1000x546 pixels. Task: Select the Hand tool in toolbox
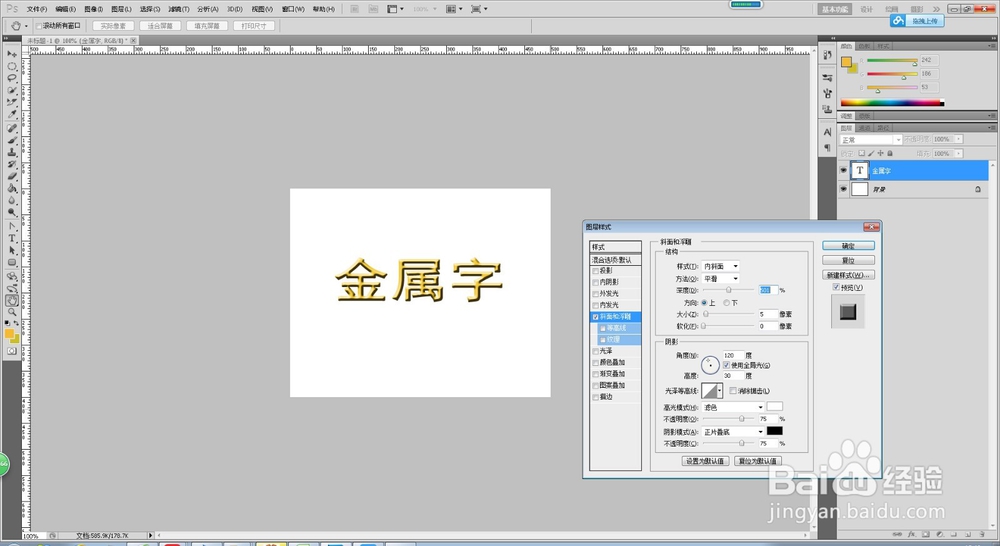[x=12, y=300]
